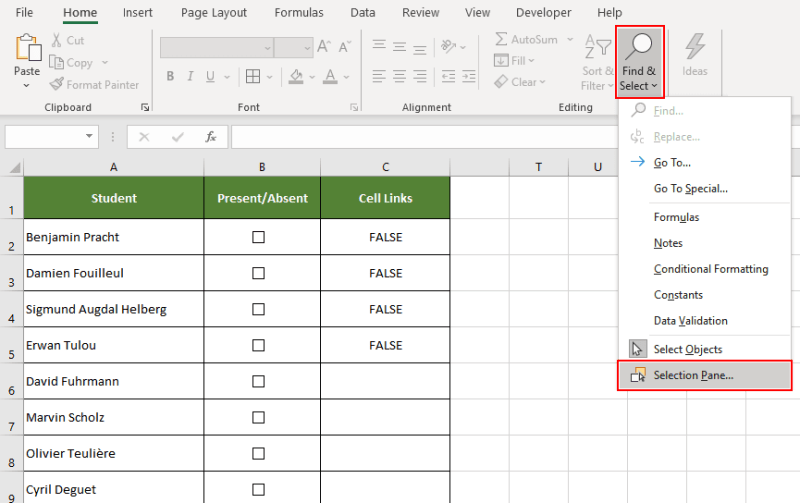Screen dimensions: 800x503
Task: Tick the checkbox for Cyril Deguet
Action: point(259,490)
